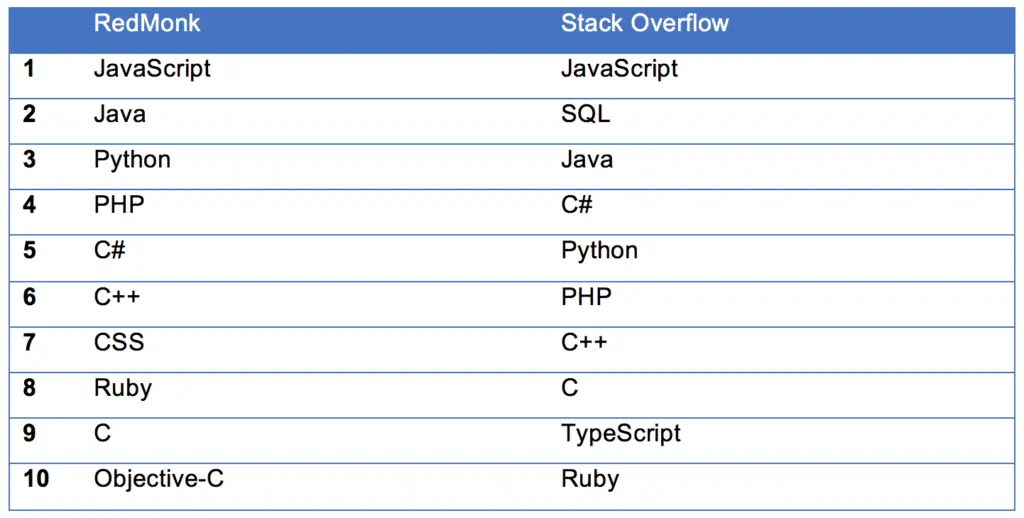Click the RedMonk column header
1024x518 pixels.
point(147,24)
